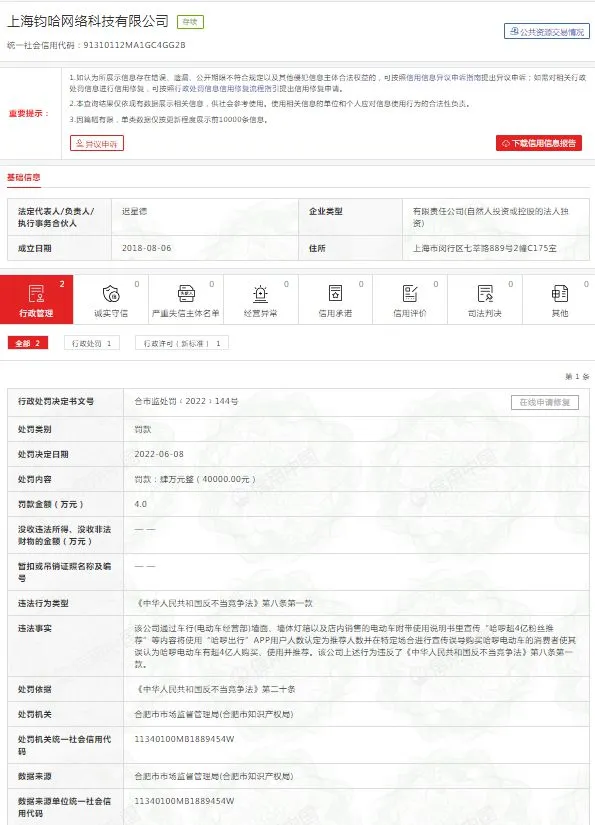Click the 企业类型 value 有限责任公司

490,217
